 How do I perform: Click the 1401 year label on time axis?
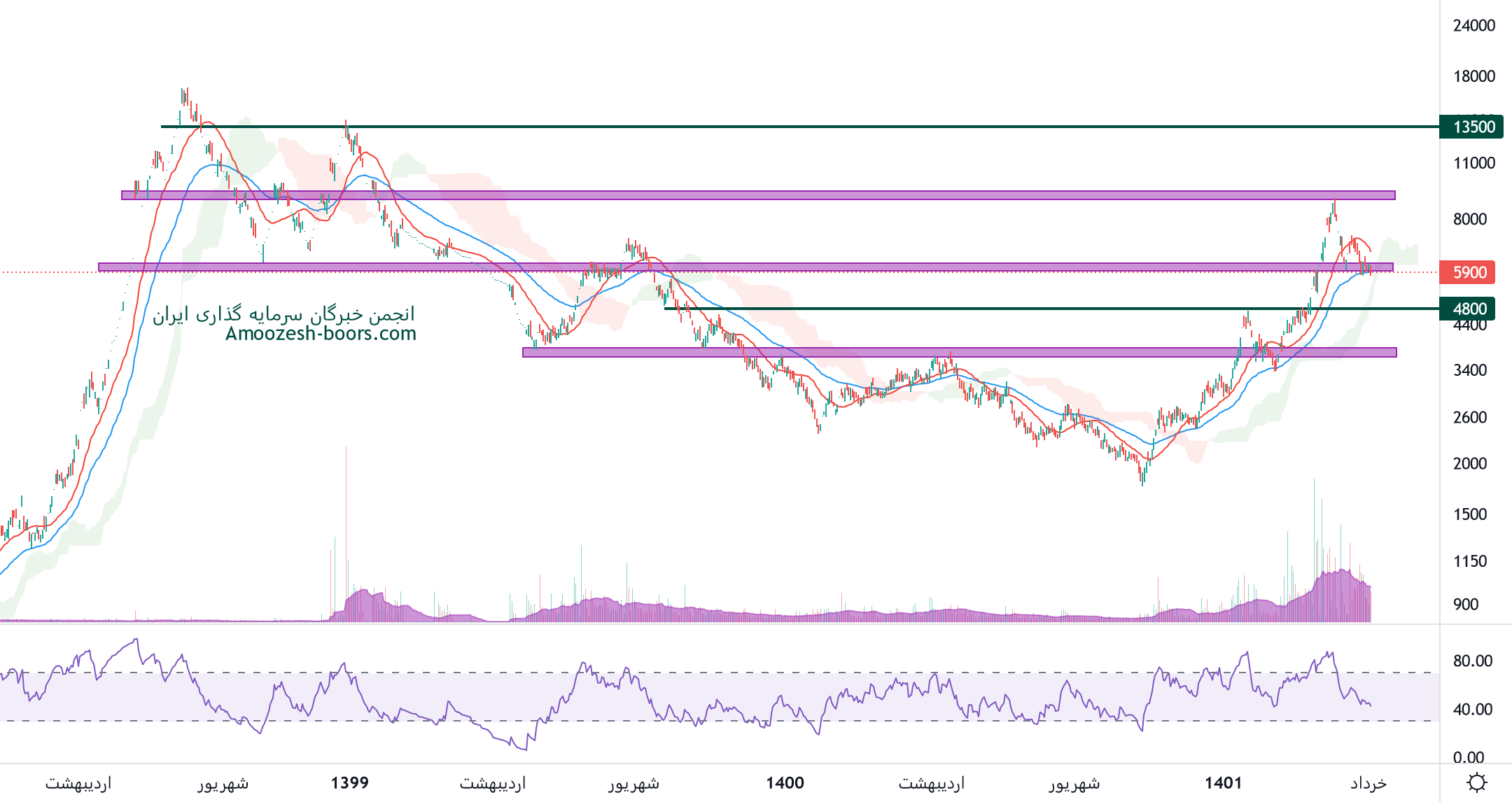tap(1223, 782)
